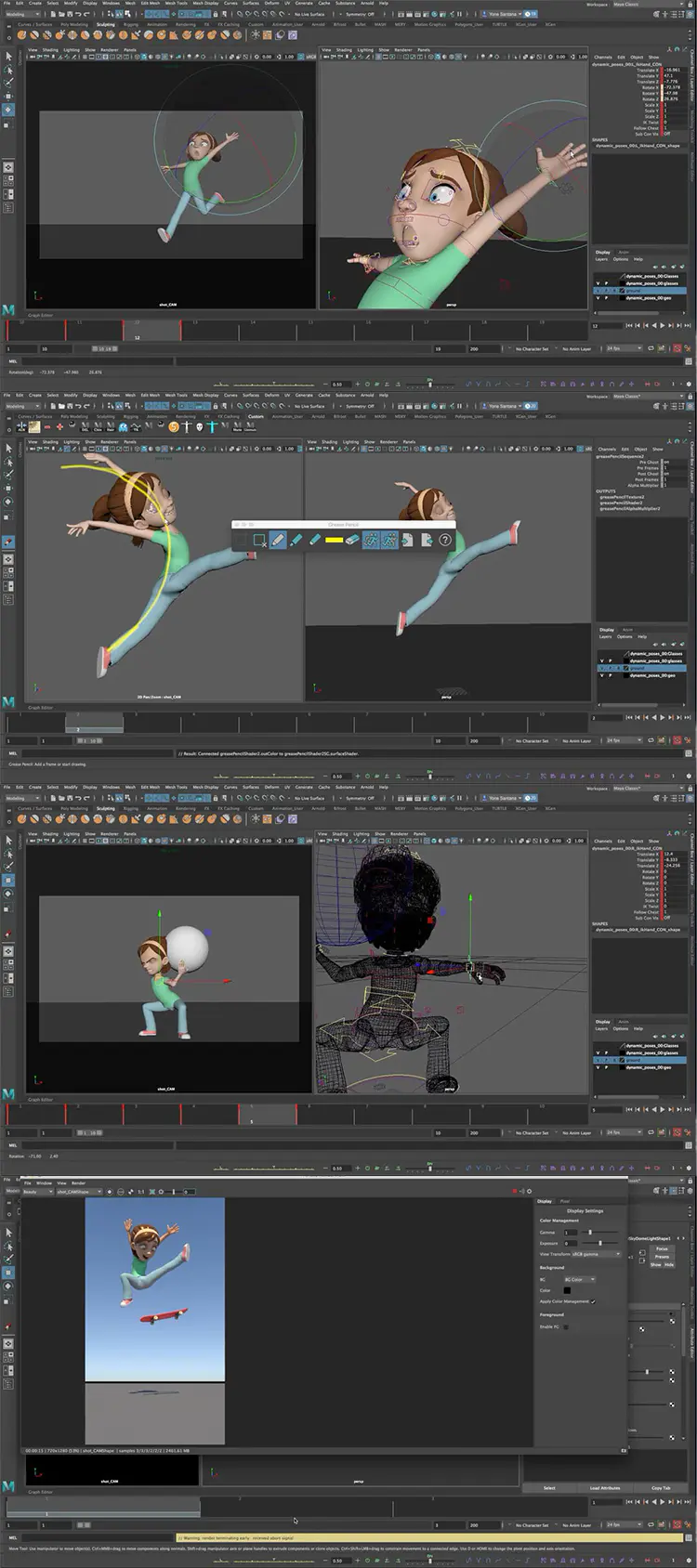This screenshot has width=697, height=1568.
Task: Open the shot_CAMShape camera dropdown in RenderView
Action: coord(79,1192)
